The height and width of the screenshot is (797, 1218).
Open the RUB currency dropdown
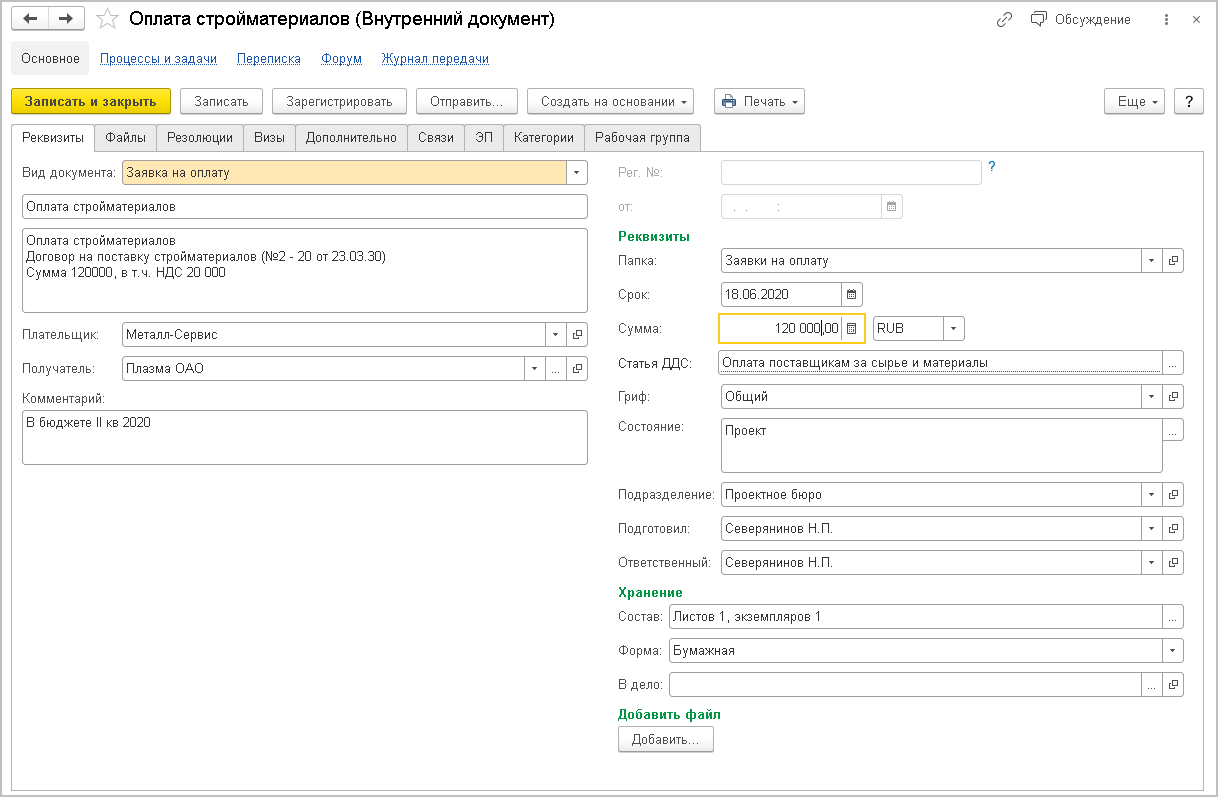click(x=954, y=329)
